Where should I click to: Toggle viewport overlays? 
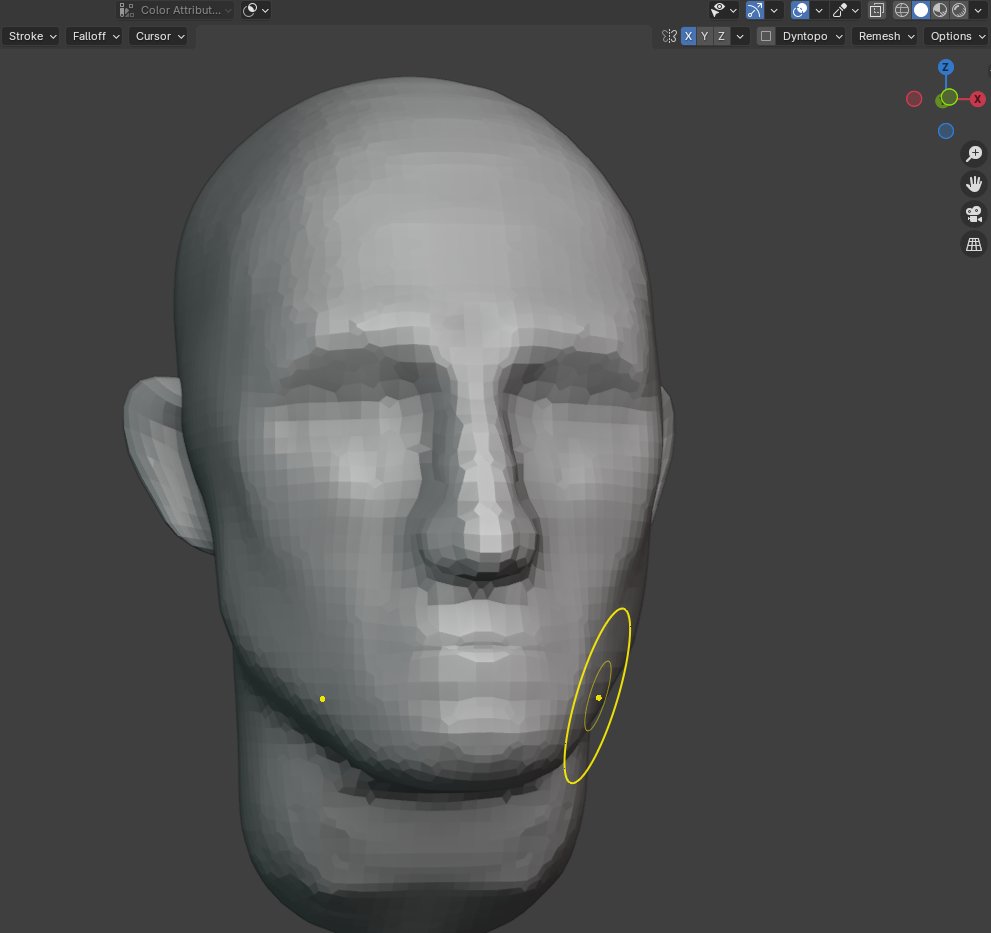(800, 10)
